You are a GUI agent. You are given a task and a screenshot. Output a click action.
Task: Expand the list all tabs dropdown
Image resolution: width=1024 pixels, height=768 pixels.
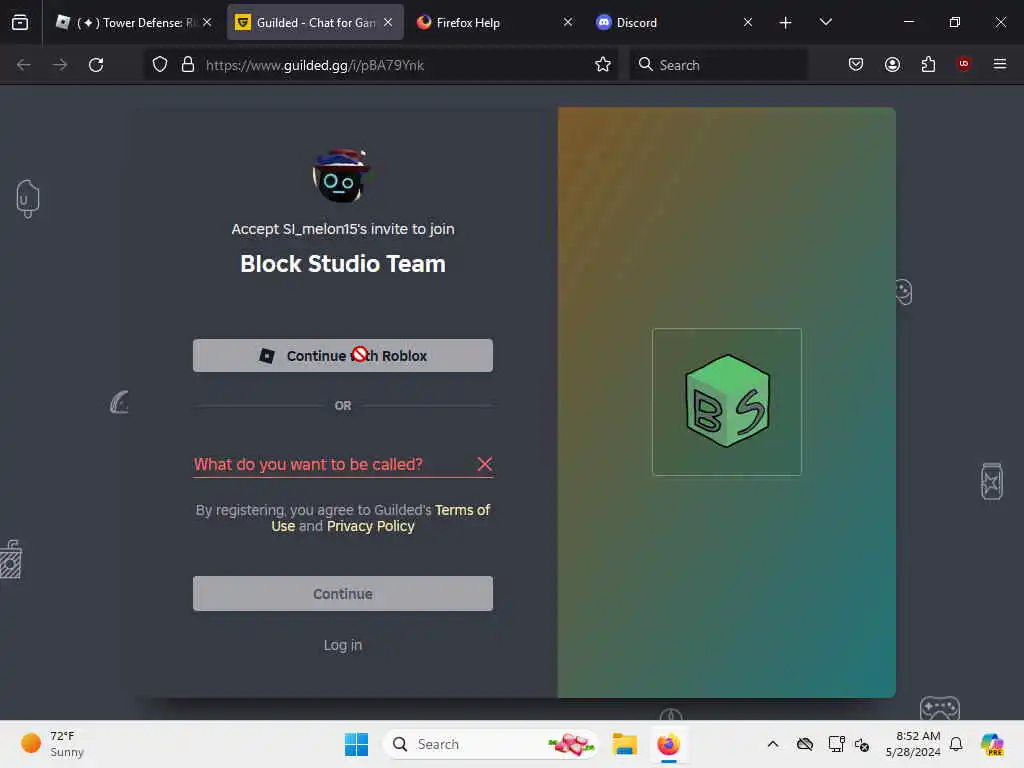[x=825, y=23]
